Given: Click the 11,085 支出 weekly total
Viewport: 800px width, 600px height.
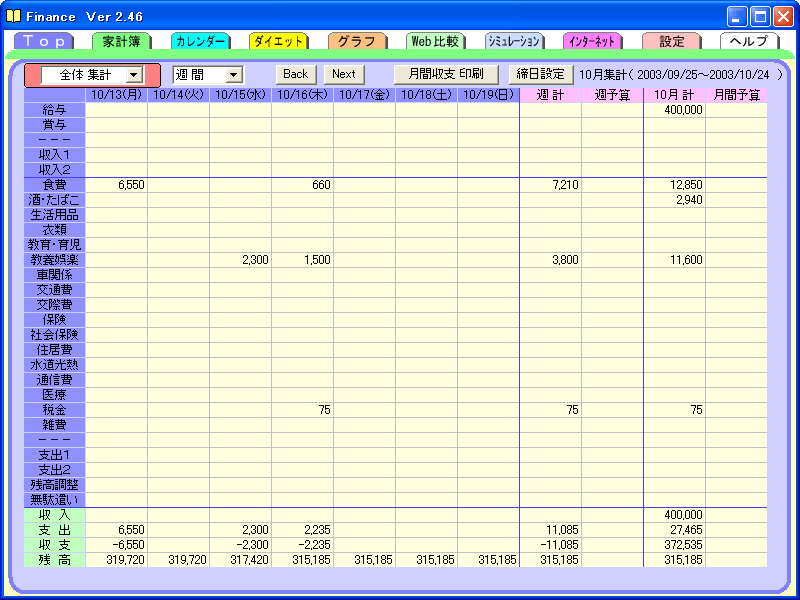Looking at the screenshot, I should coord(551,530).
